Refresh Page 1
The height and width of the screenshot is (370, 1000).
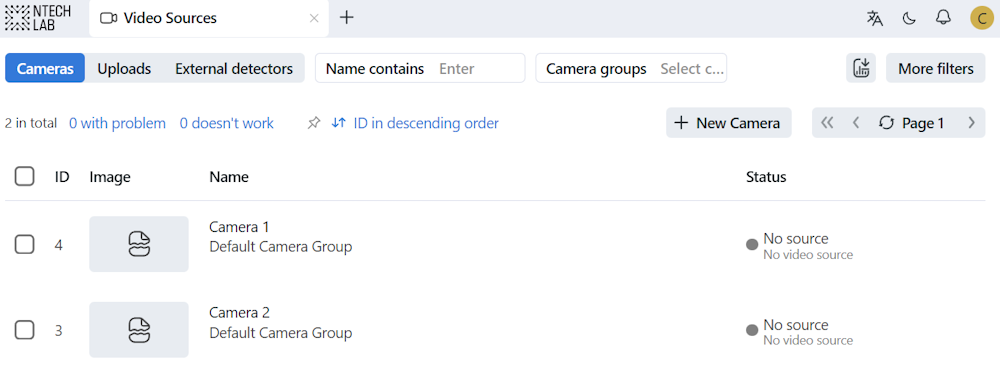[911, 123]
